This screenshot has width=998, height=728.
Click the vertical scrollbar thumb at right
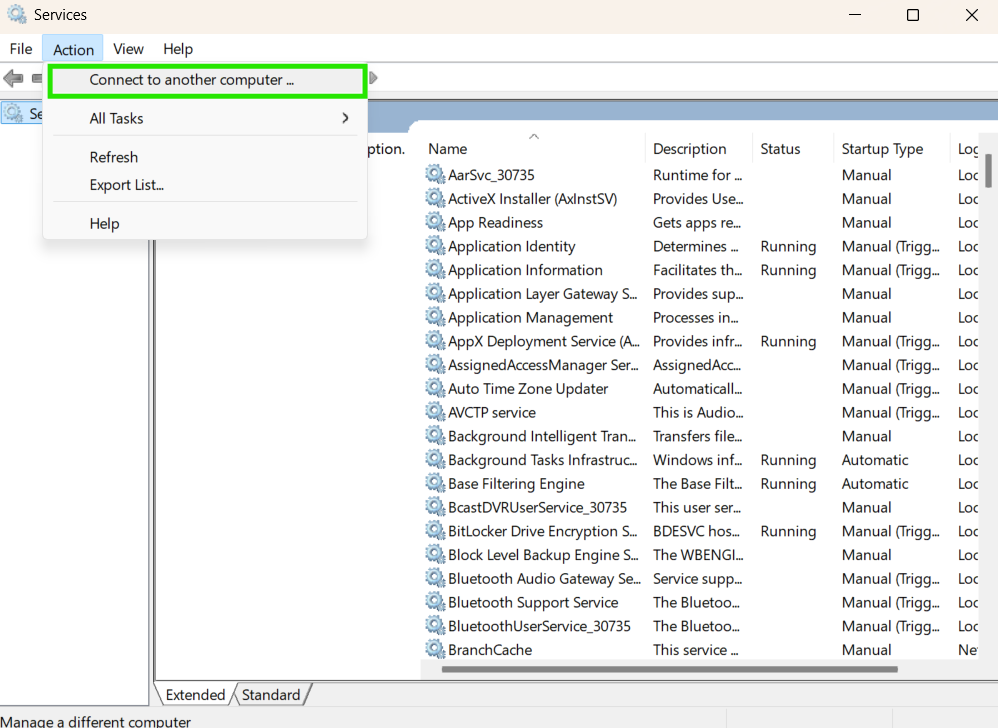[988, 170]
